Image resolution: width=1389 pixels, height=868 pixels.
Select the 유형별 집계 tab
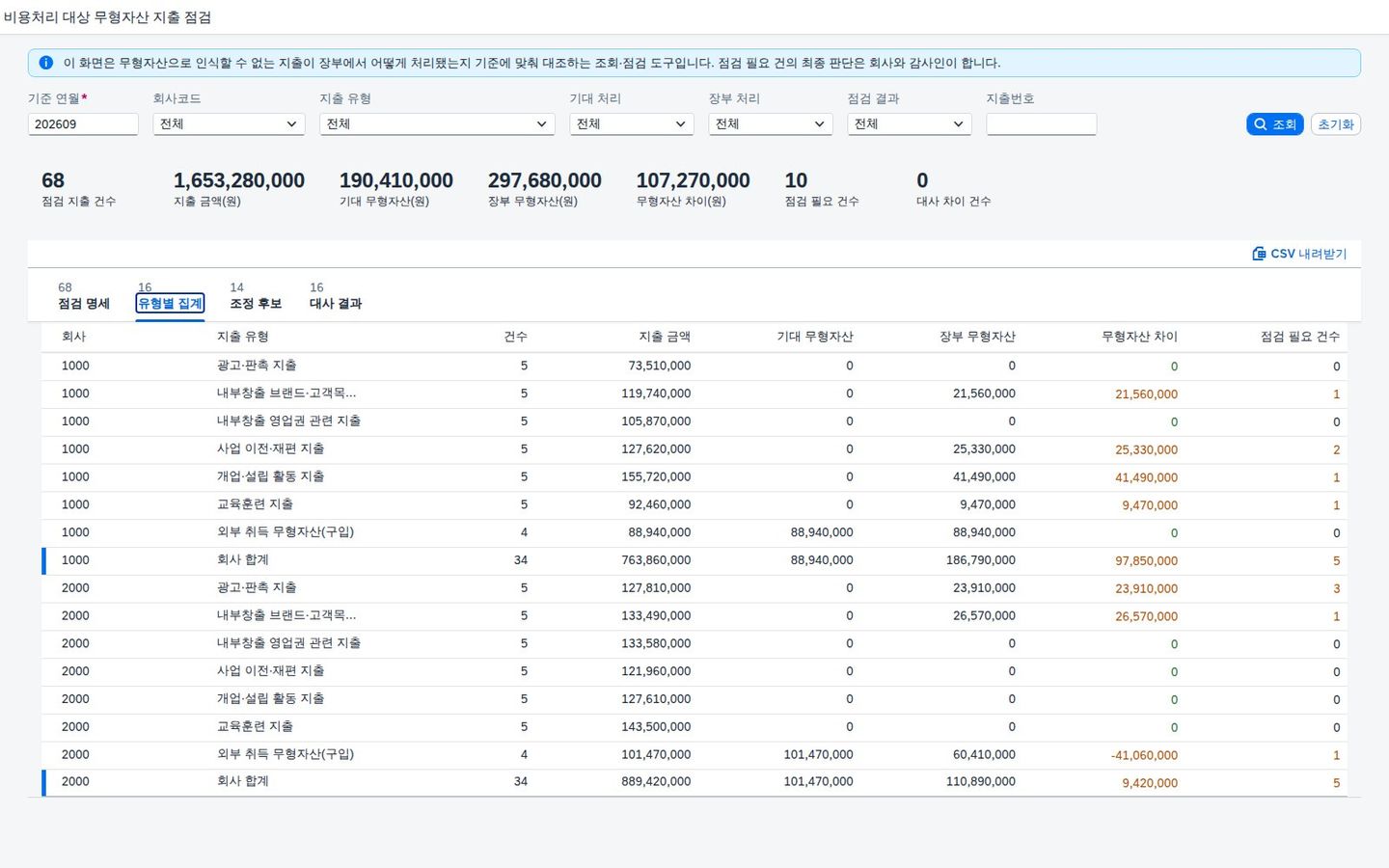pos(170,296)
